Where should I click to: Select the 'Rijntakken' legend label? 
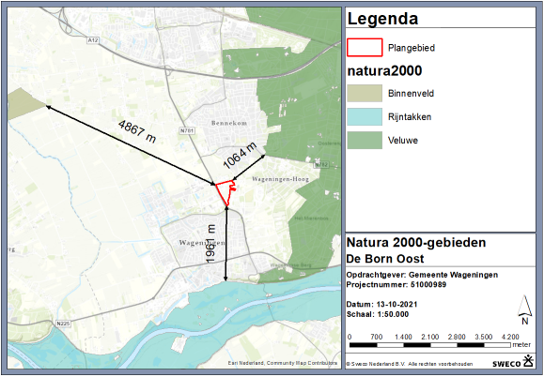click(x=409, y=117)
